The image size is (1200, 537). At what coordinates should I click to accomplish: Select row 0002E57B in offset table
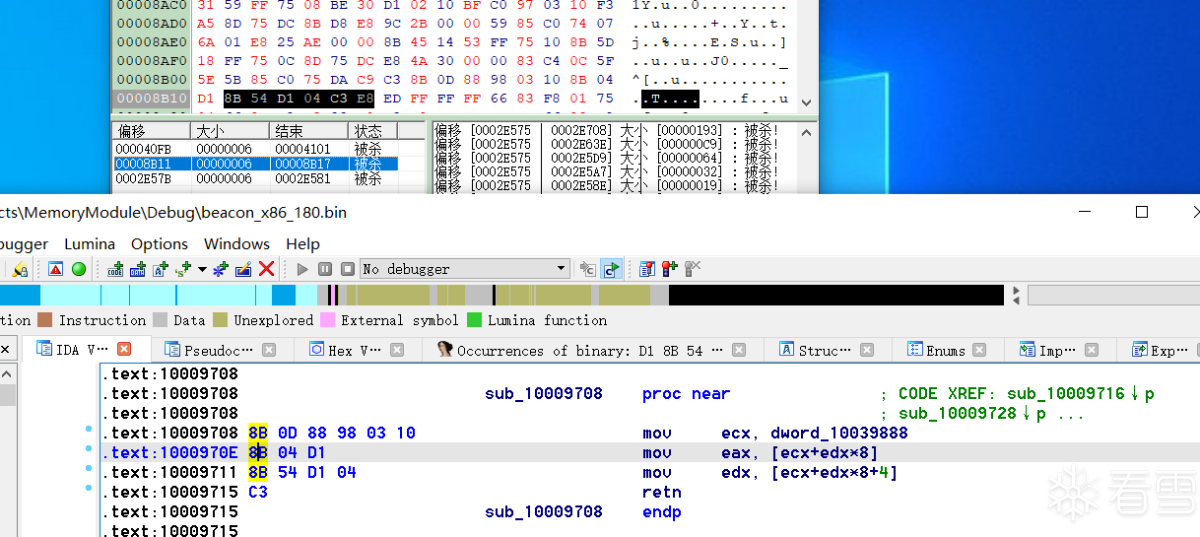255,178
